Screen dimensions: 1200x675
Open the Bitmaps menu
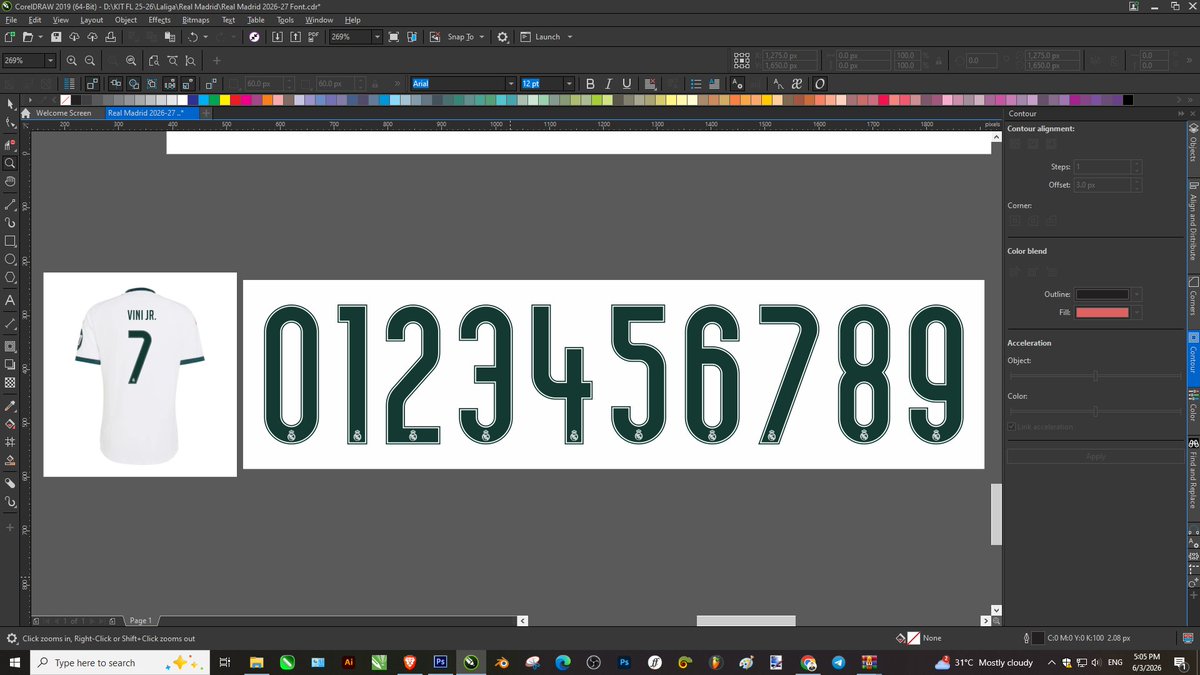[x=196, y=20]
